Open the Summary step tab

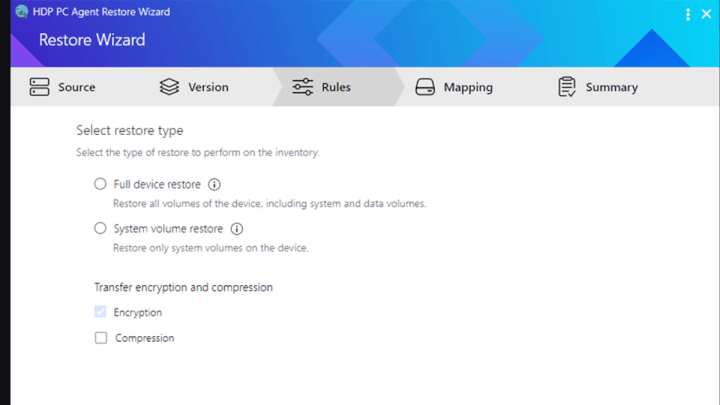(598, 87)
